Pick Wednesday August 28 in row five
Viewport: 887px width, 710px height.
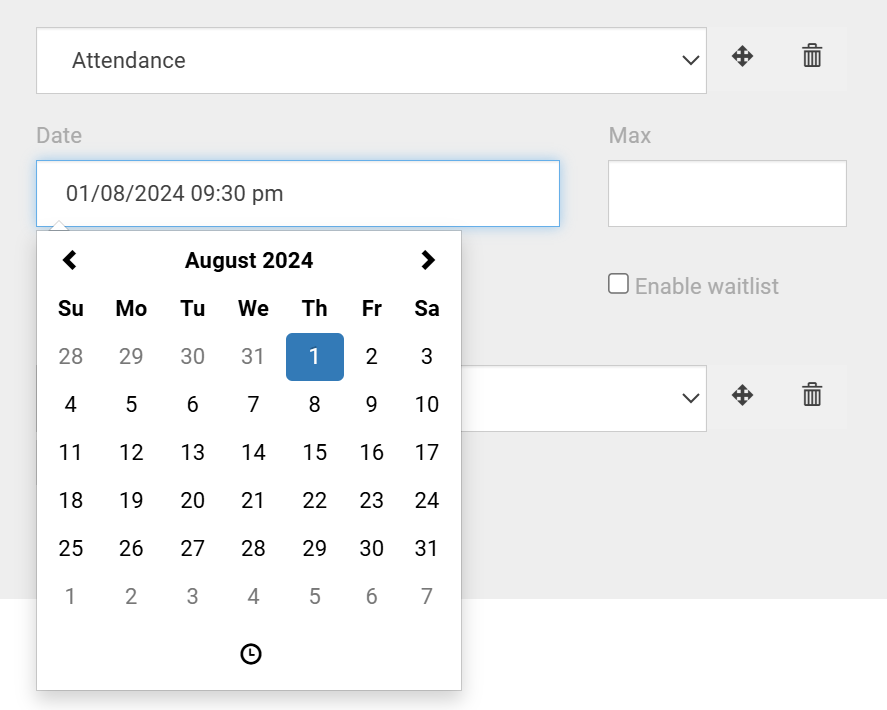[x=253, y=549]
